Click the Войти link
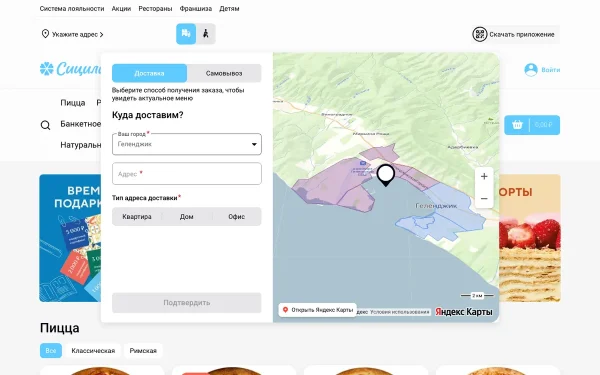Screen dimensions: 600x375 [551, 70]
